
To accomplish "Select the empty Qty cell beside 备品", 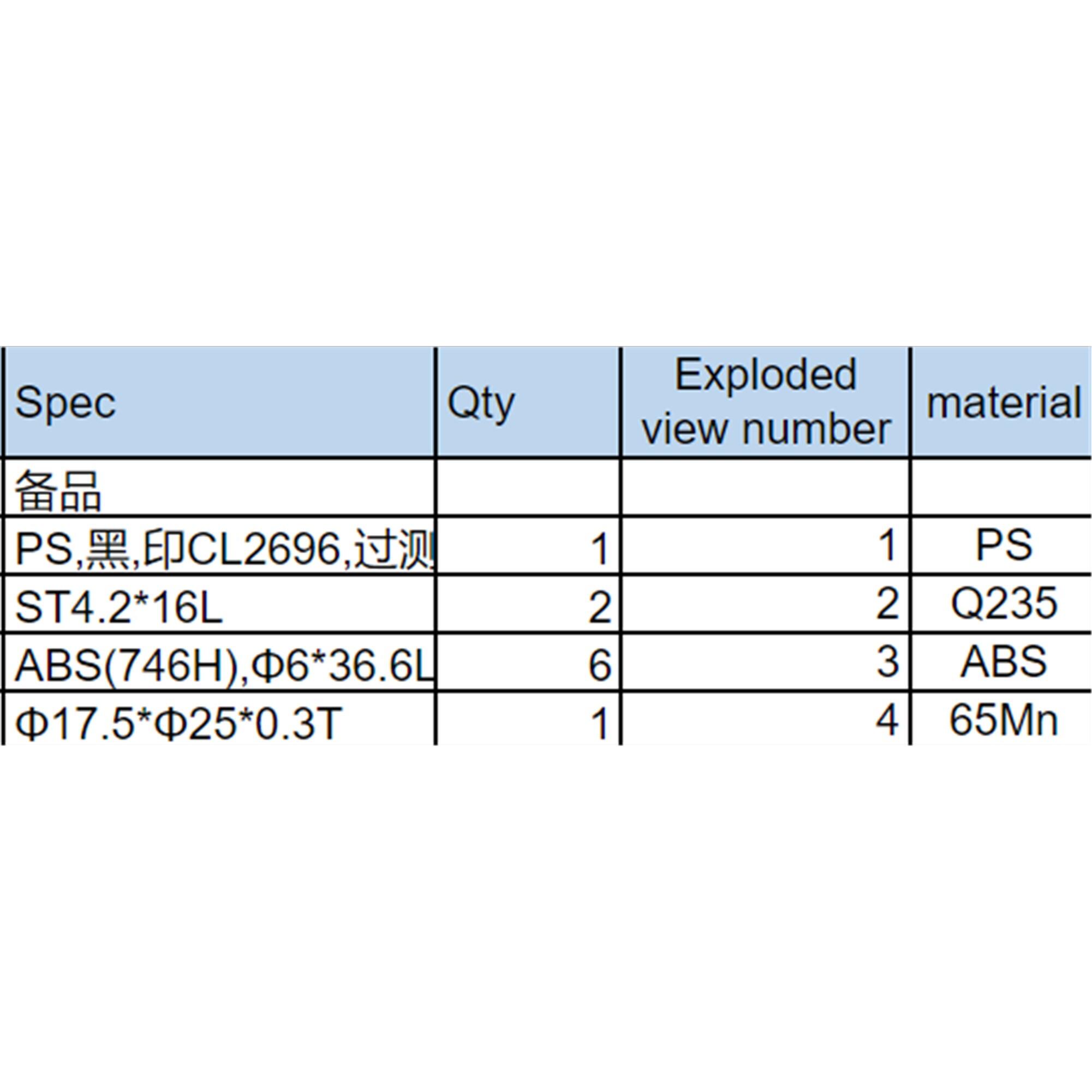I will pos(528,487).
